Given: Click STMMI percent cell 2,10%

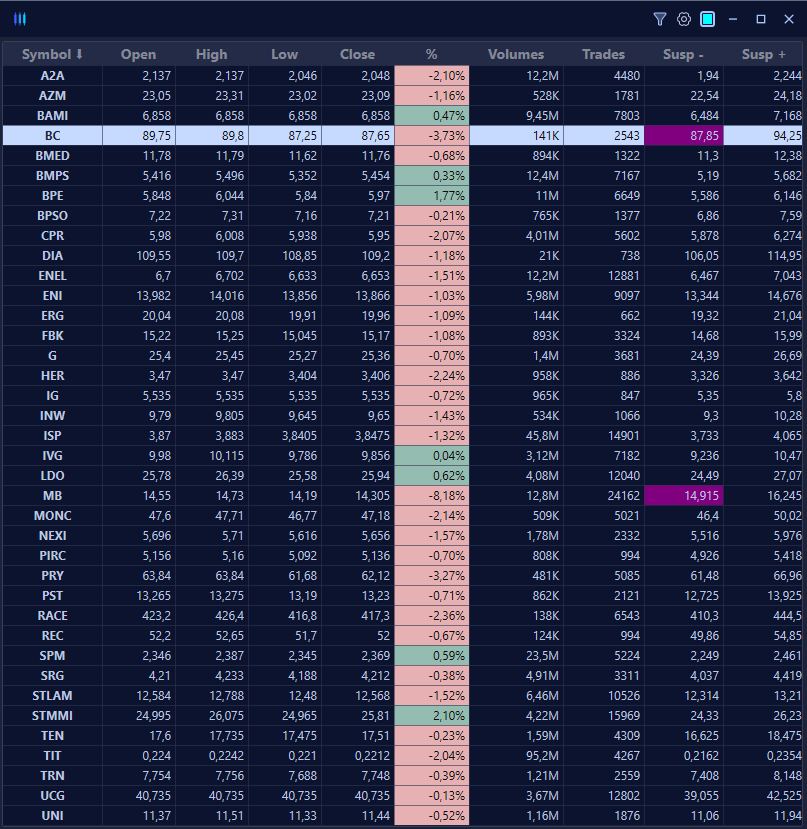Looking at the screenshot, I should [432, 716].
